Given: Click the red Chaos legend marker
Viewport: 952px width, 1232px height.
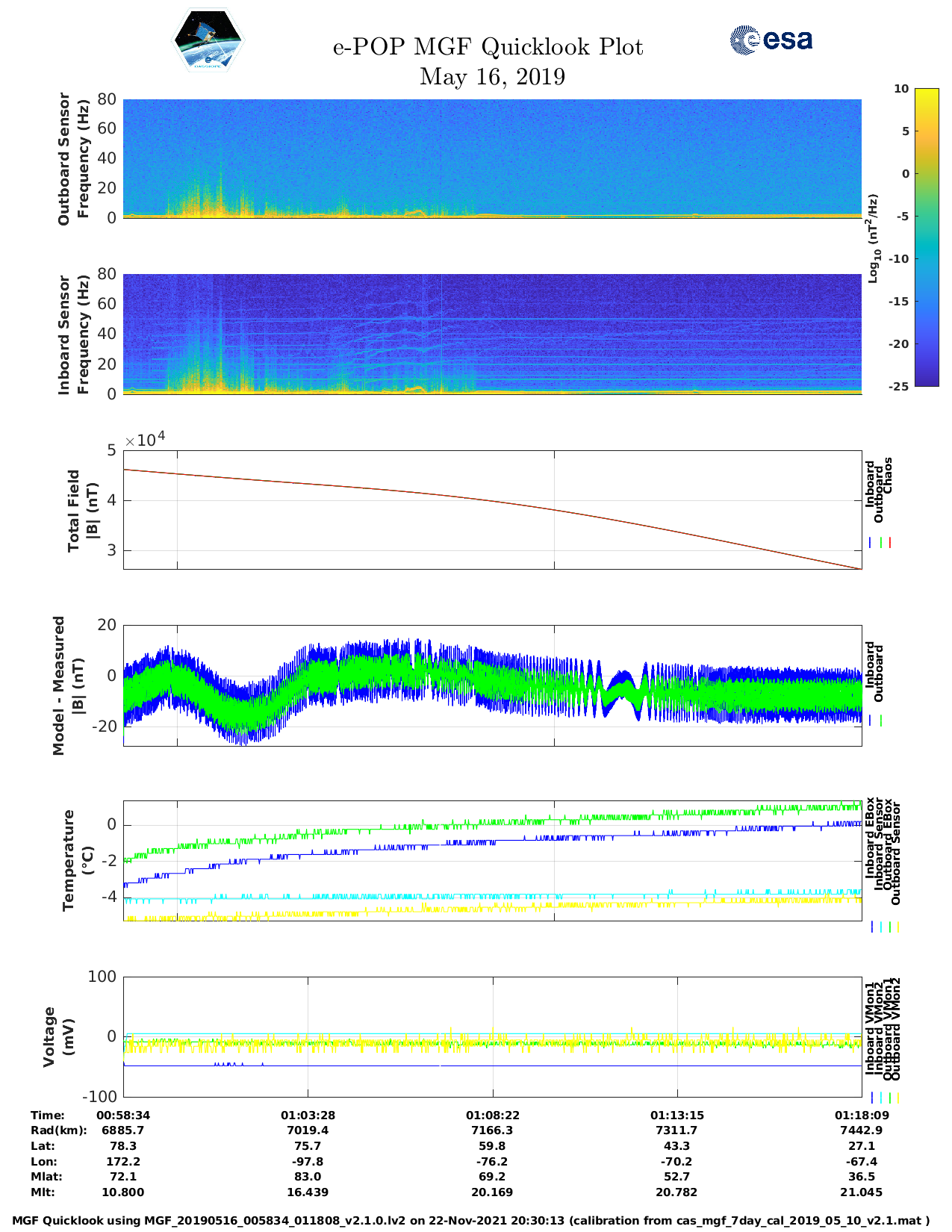Looking at the screenshot, I should 890,543.
